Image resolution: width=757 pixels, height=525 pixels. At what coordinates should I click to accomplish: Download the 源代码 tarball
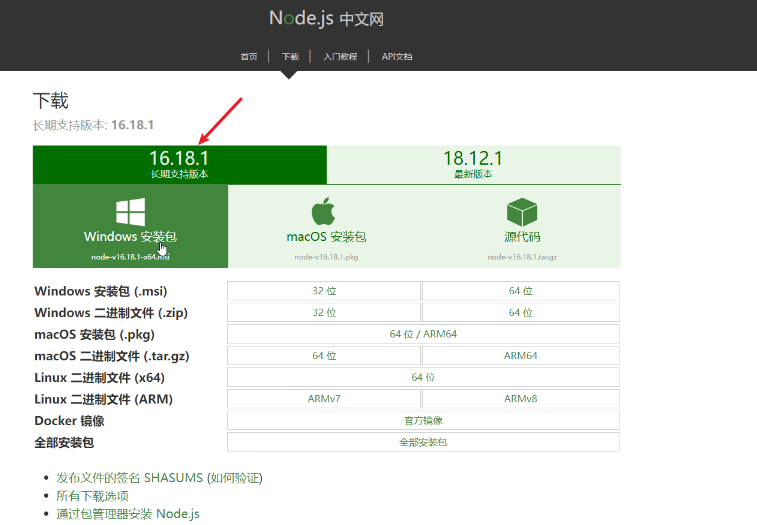(522, 226)
